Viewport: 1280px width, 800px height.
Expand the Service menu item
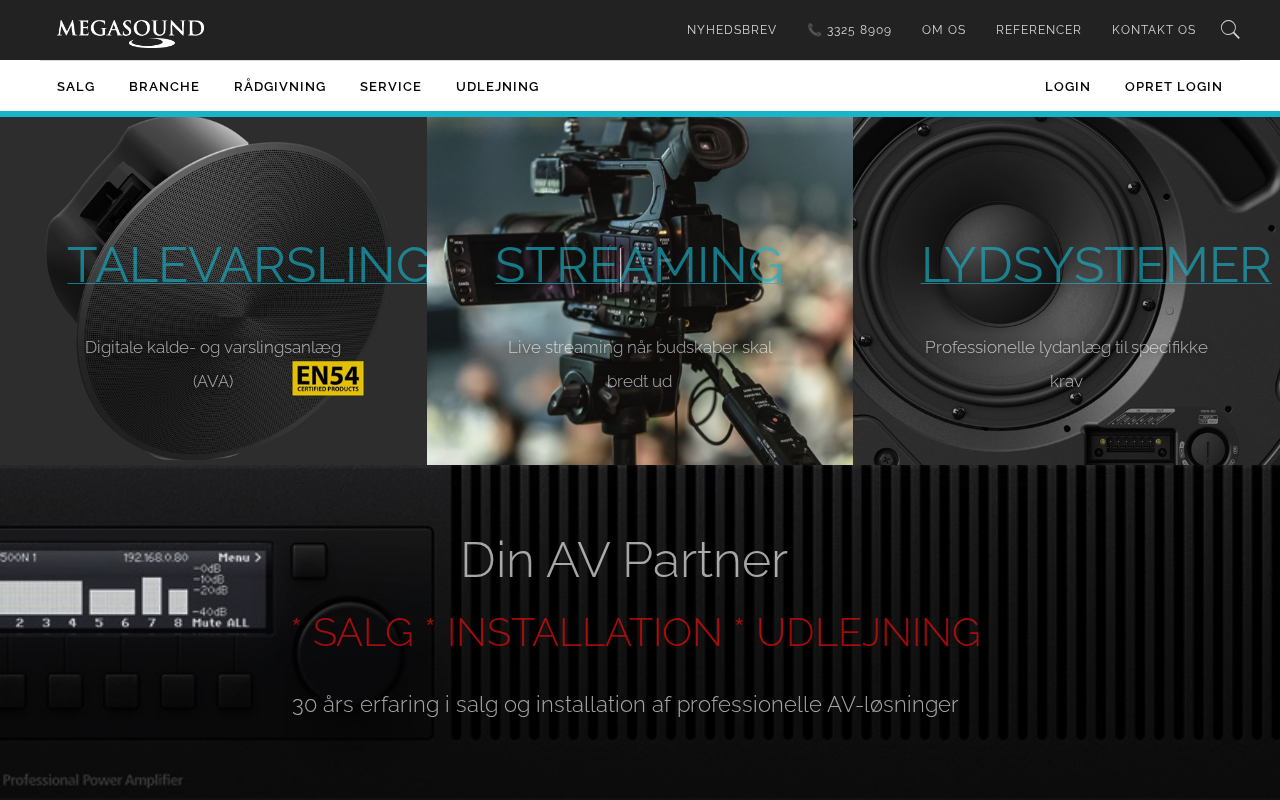tap(391, 87)
